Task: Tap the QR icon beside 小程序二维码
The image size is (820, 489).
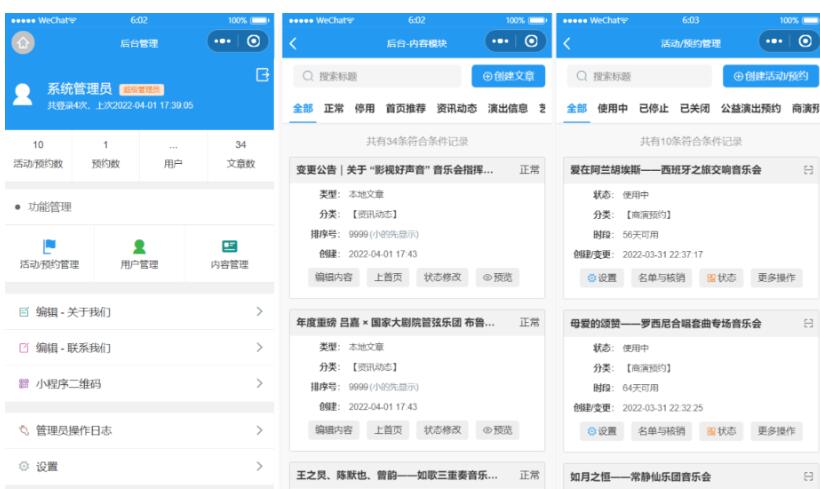Action: click(24, 384)
